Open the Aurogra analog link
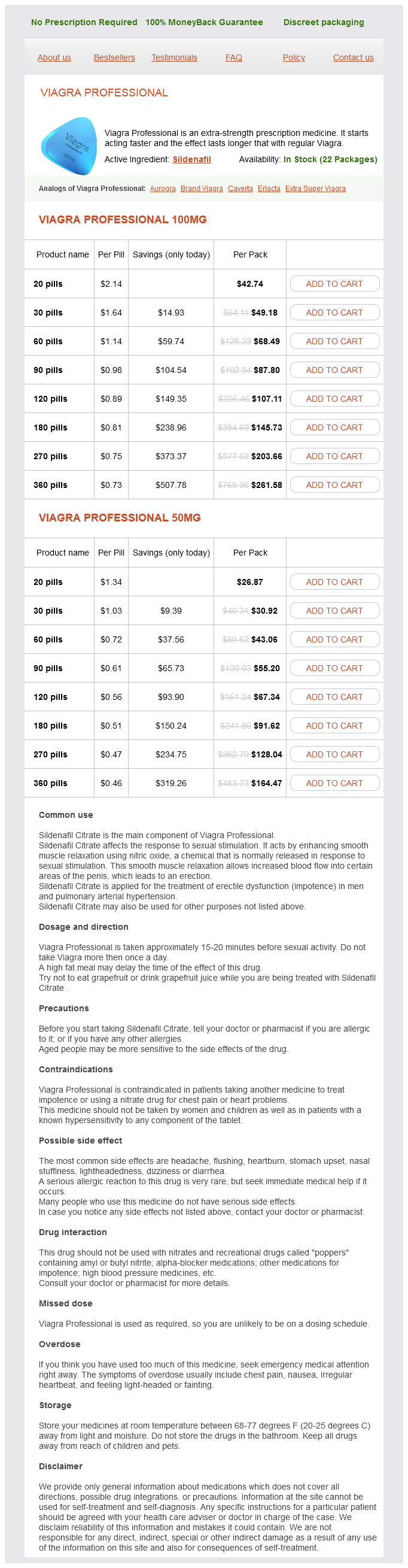Viewport: 408px width, 1568px height. 163,189
